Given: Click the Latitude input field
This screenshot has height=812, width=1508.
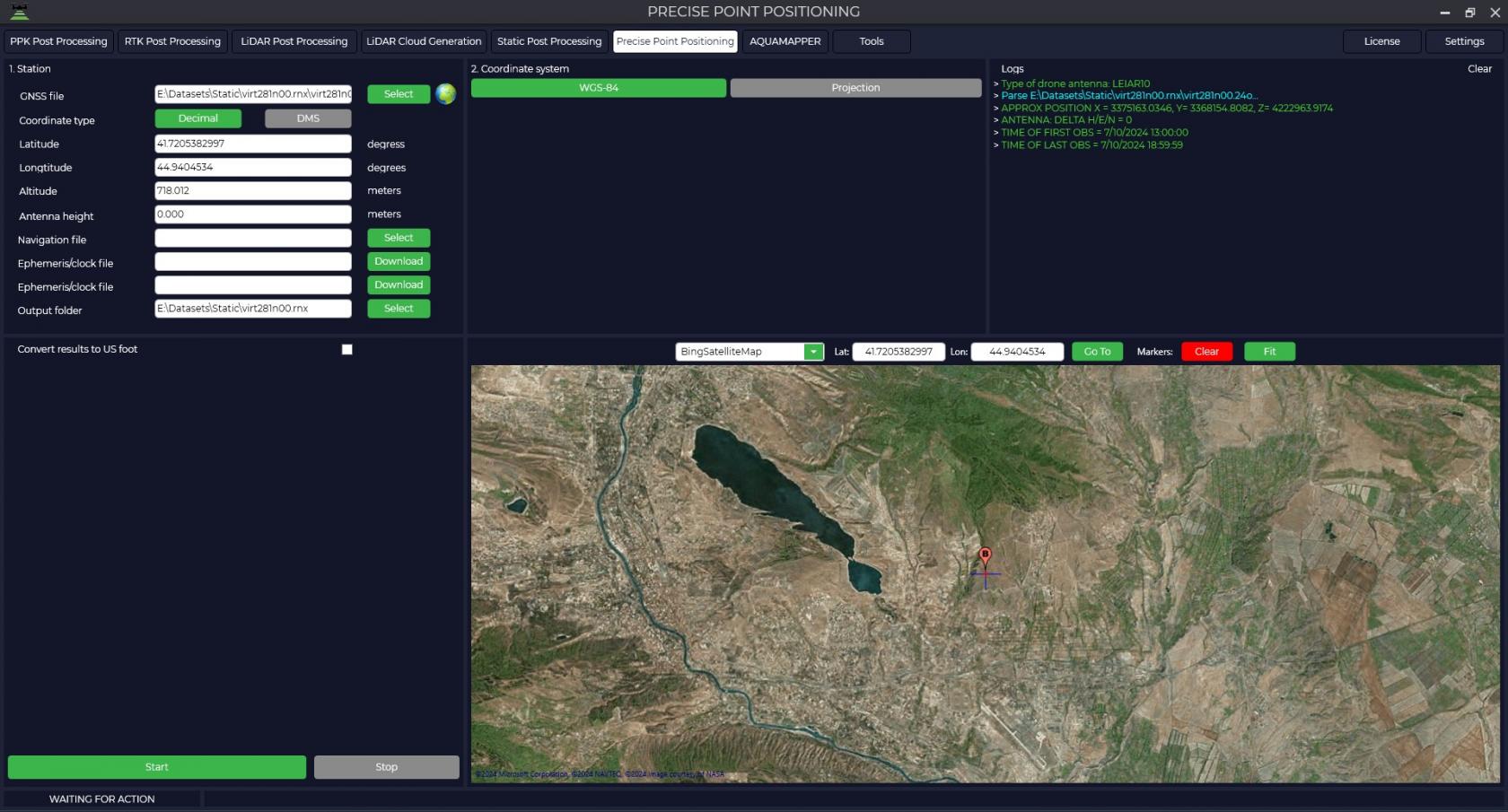Looking at the screenshot, I should pyautogui.click(x=253, y=144).
